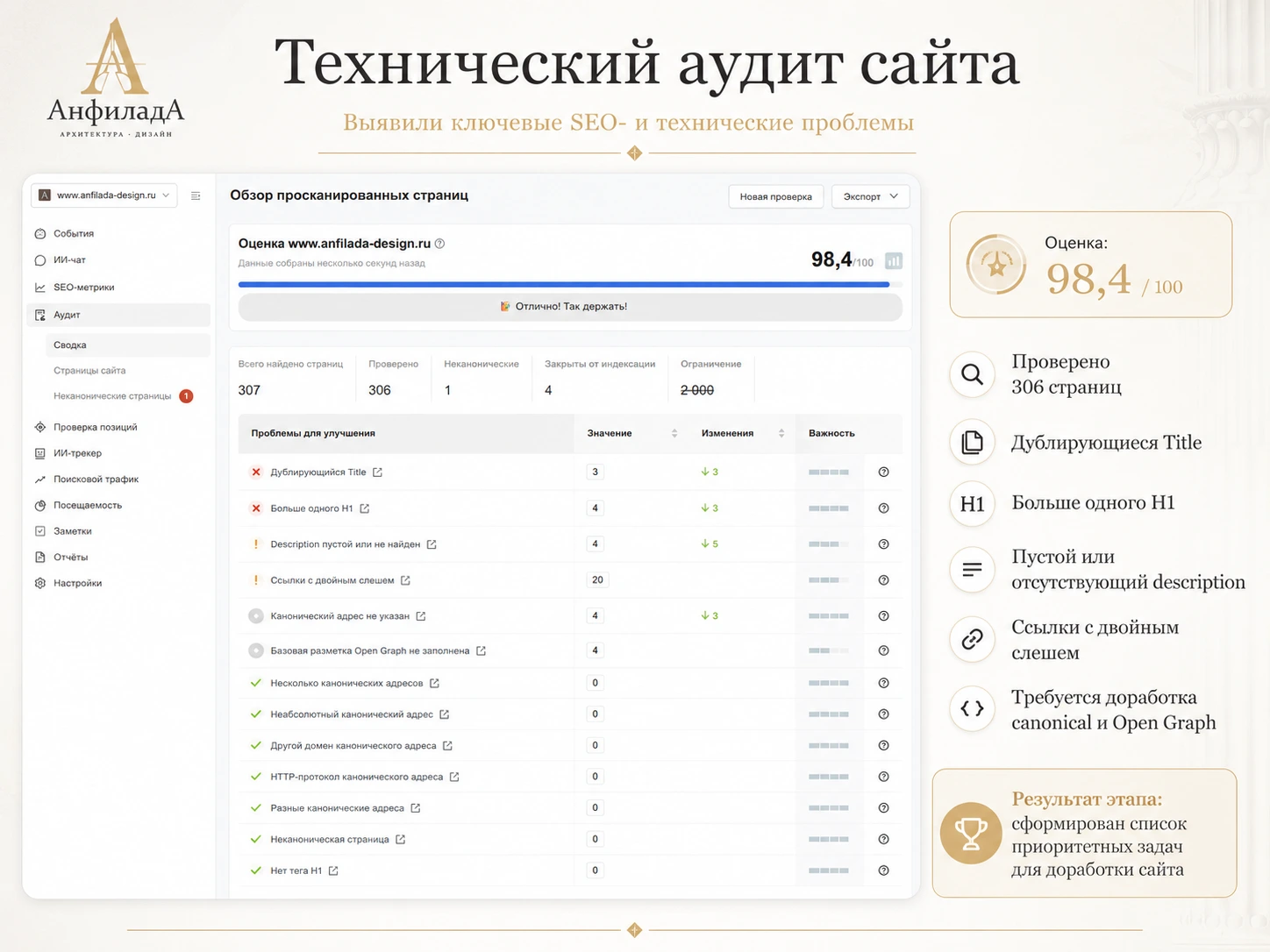Open SEO-метрики section

83,288
